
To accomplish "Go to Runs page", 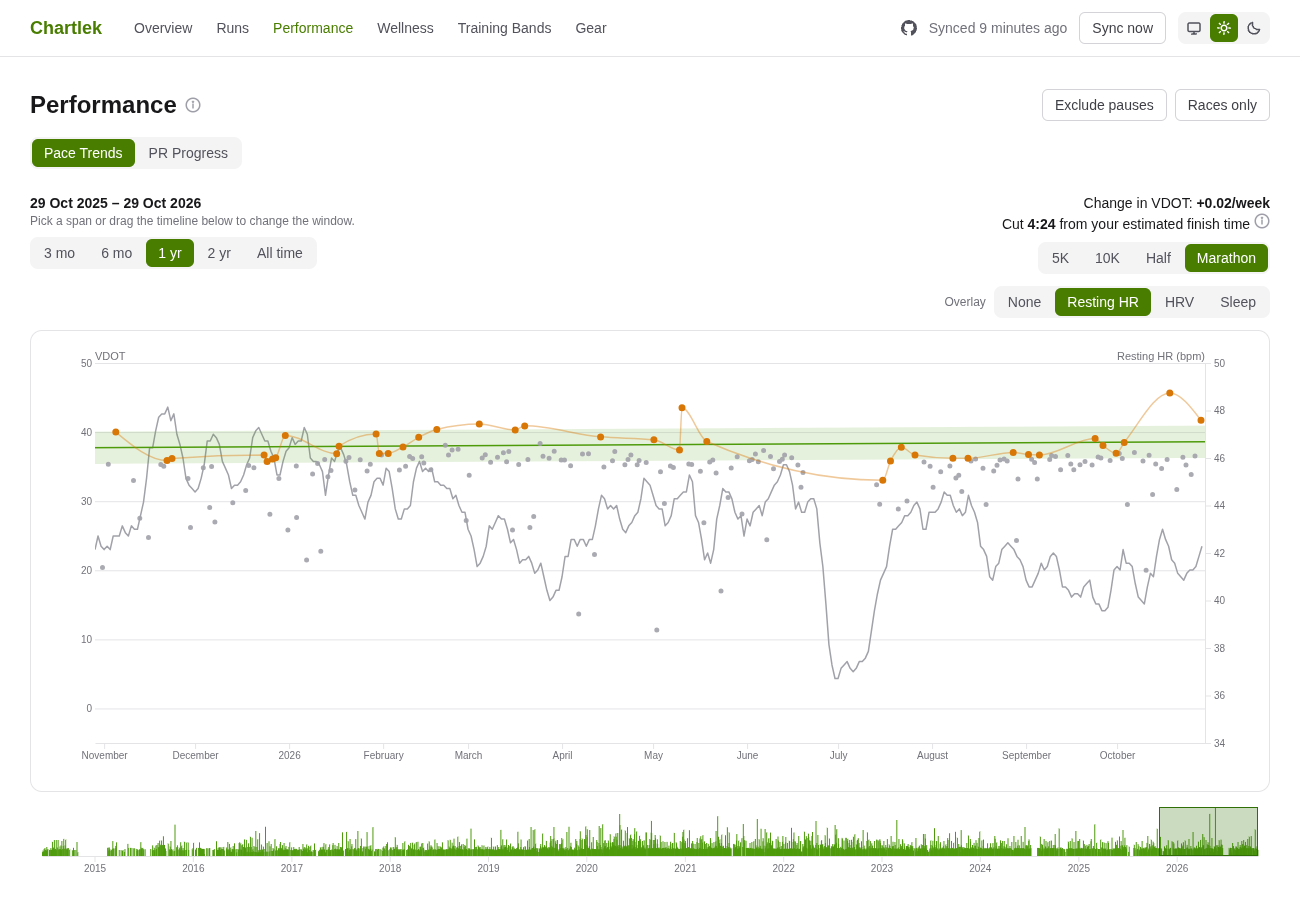I will click(x=233, y=28).
